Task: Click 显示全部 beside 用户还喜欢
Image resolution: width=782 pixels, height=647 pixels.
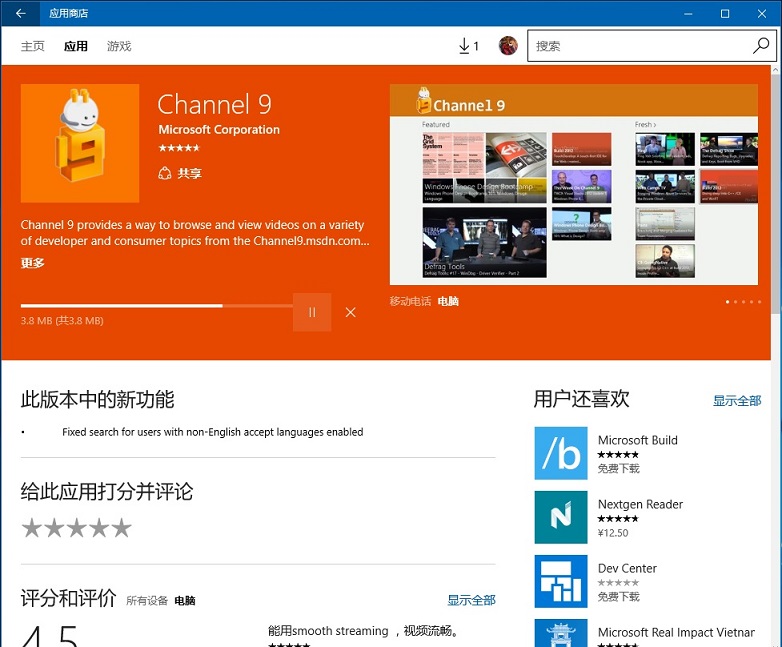Action: pyautogui.click(x=737, y=401)
